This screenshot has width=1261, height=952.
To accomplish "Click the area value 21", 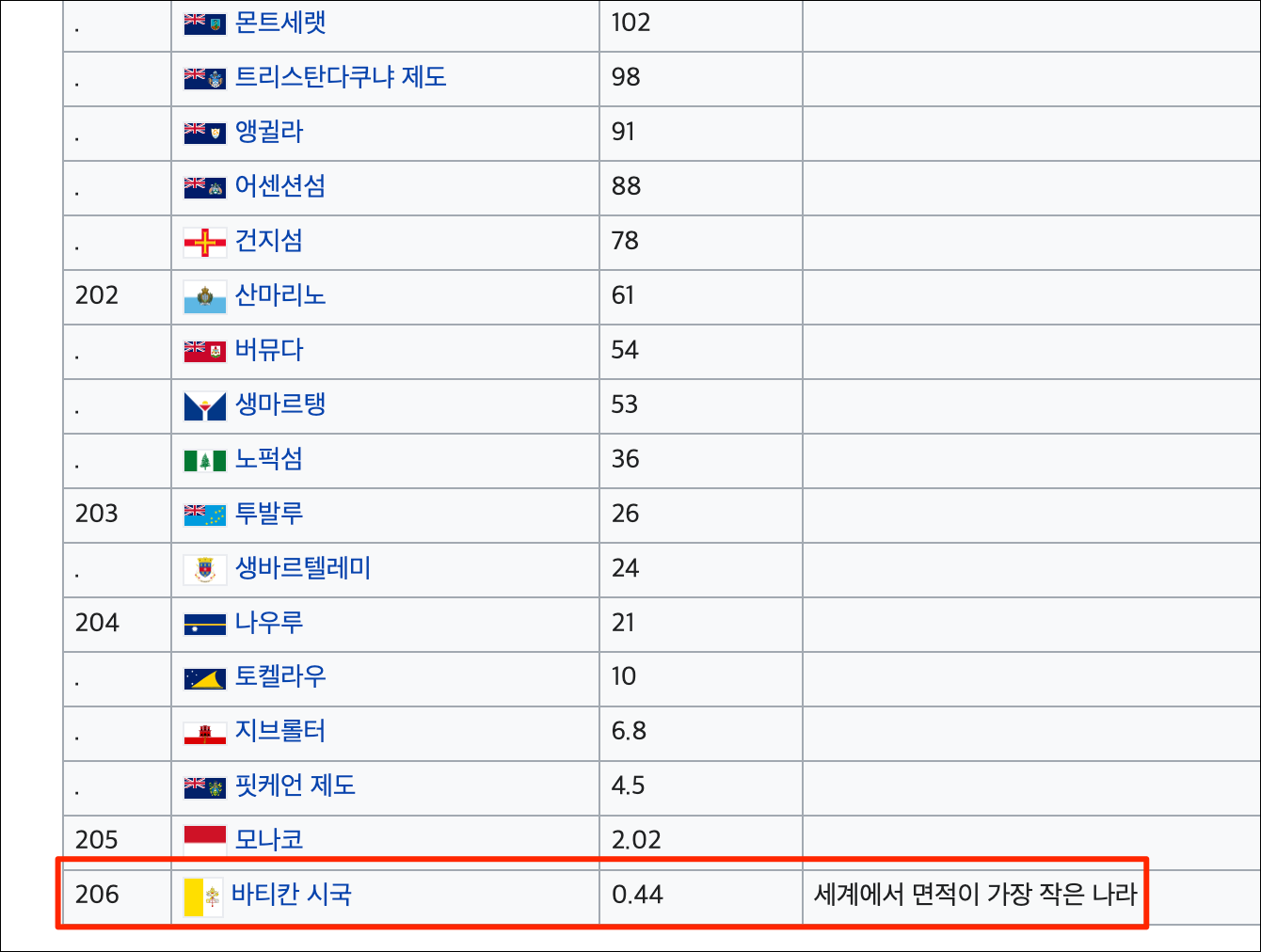I will coord(623,623).
